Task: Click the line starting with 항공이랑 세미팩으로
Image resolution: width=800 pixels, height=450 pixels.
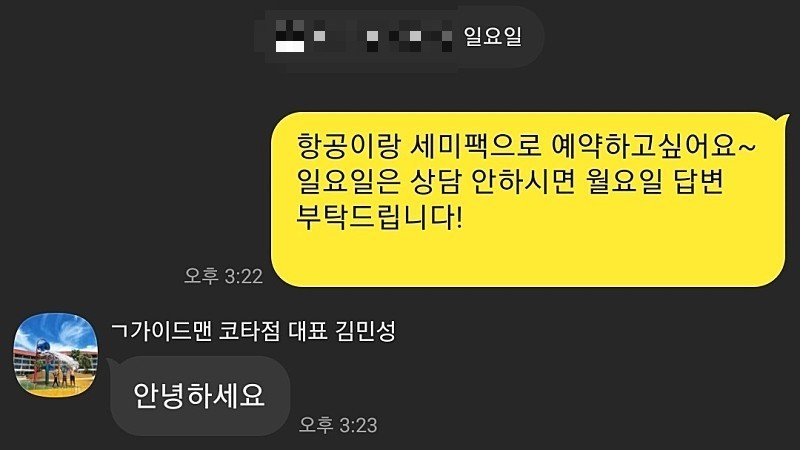Action: pyautogui.click(x=526, y=146)
